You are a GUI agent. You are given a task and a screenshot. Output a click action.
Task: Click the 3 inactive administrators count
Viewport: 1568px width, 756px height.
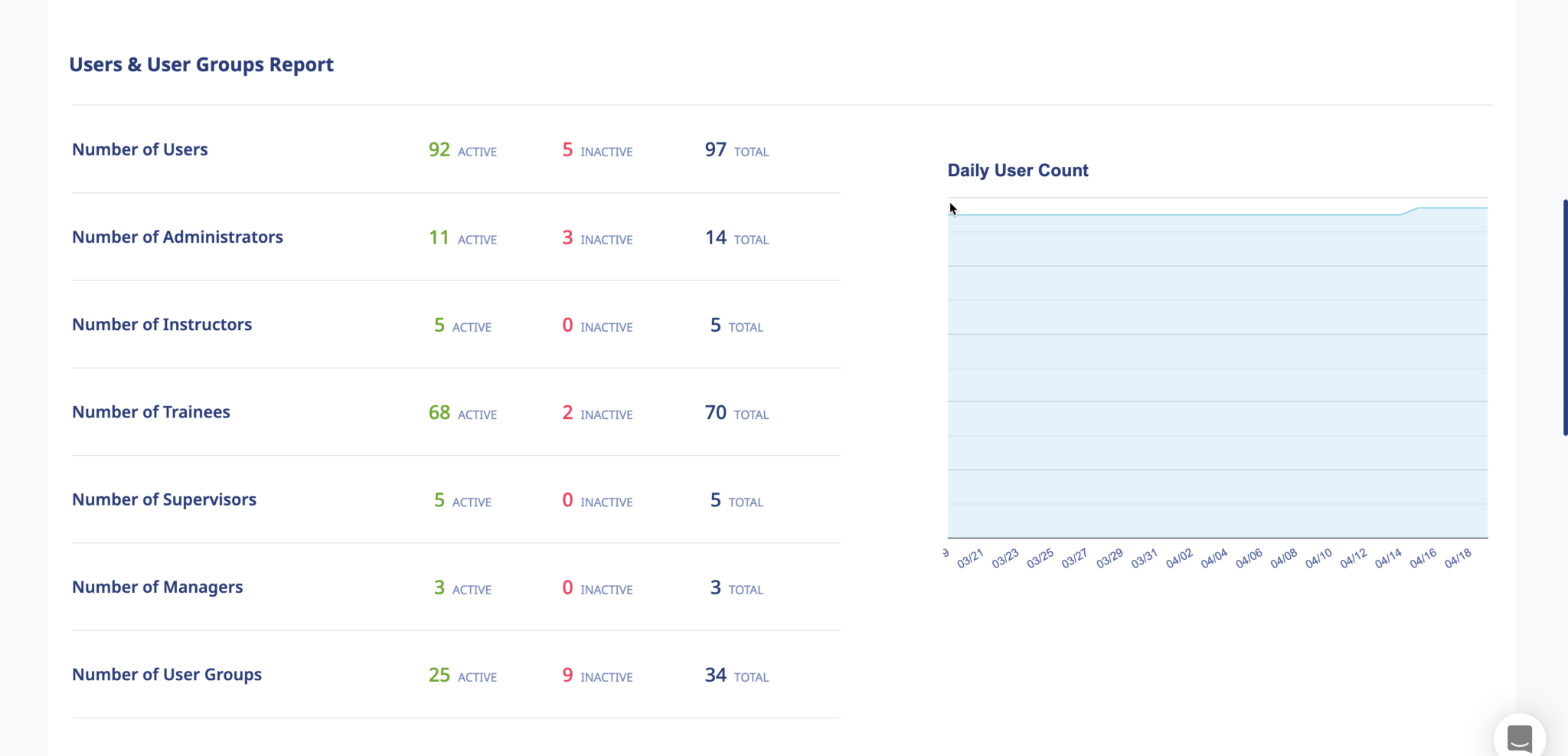tap(567, 238)
